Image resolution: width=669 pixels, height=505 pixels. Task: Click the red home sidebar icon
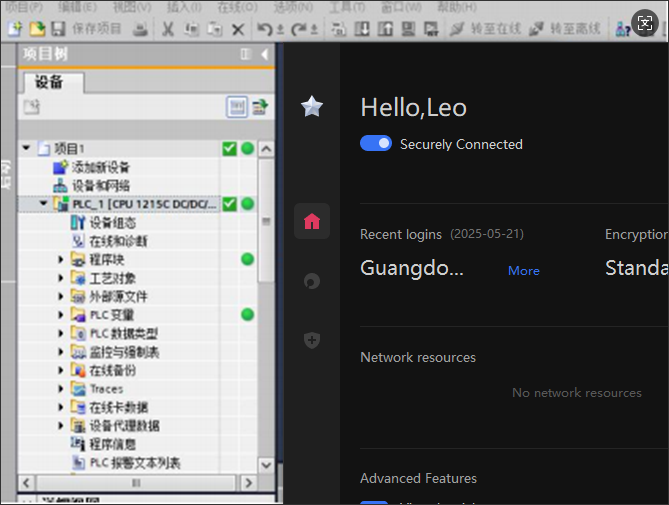click(x=312, y=221)
